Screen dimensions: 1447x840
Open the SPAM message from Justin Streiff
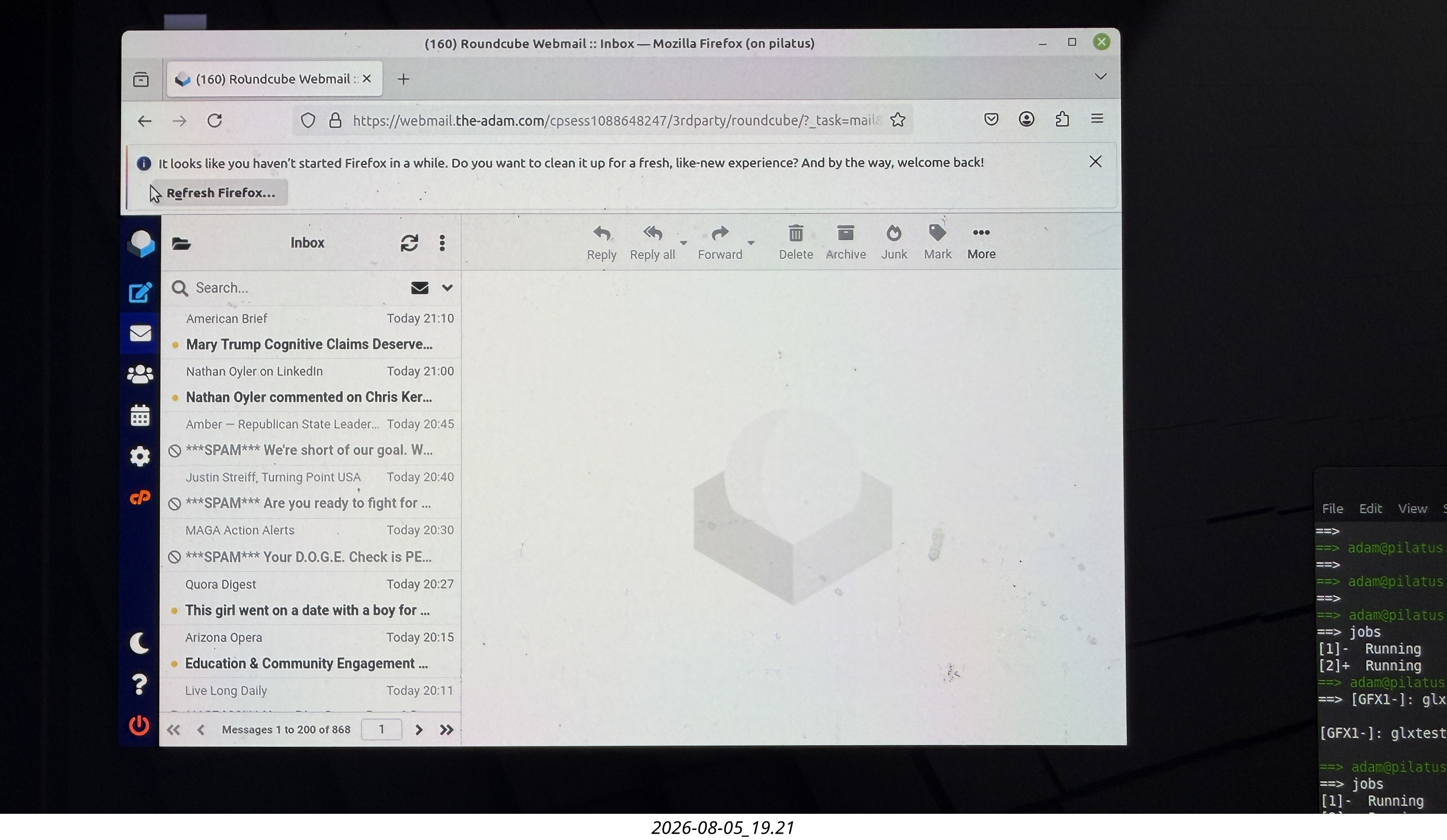click(x=311, y=491)
